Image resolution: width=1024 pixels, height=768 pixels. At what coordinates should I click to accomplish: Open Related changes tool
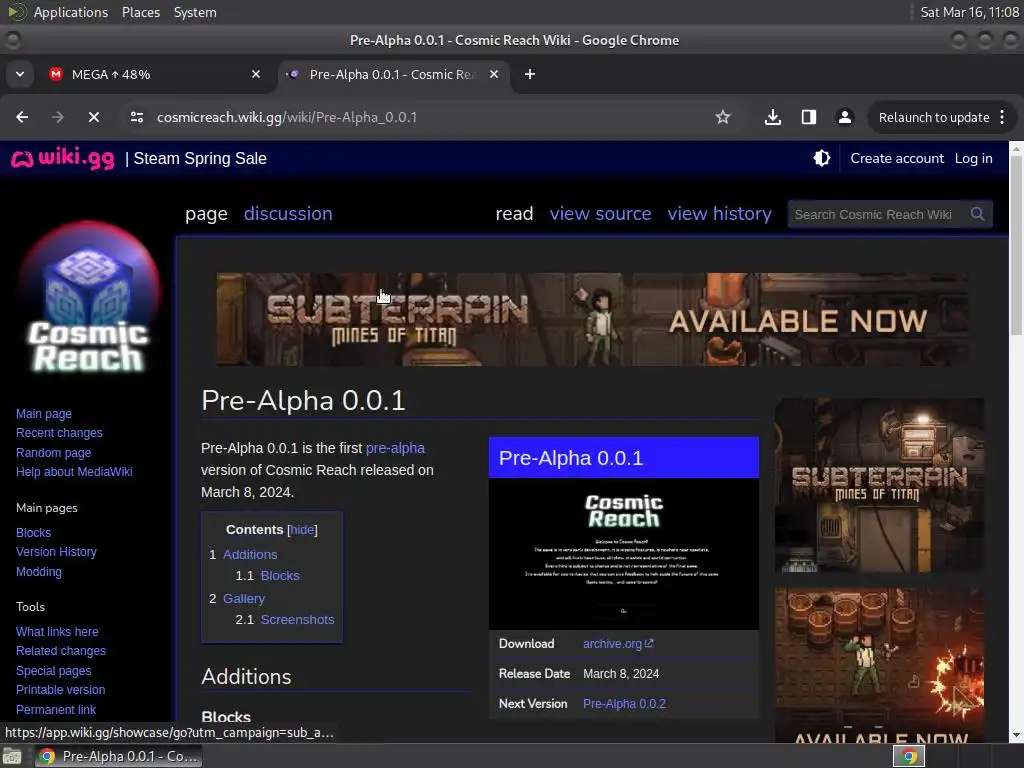(61, 650)
